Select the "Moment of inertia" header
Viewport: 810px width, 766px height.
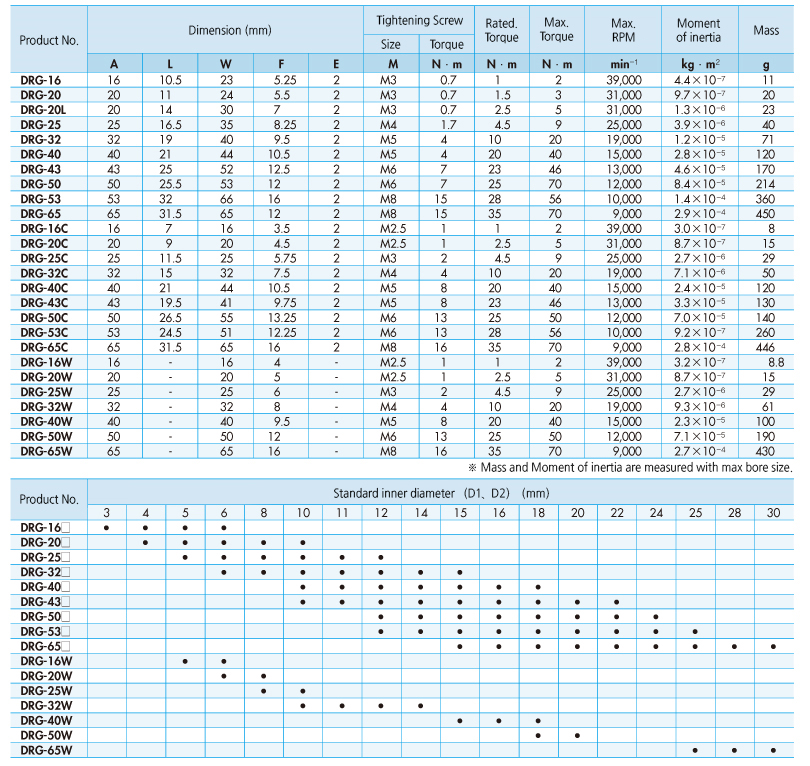[x=698, y=30]
